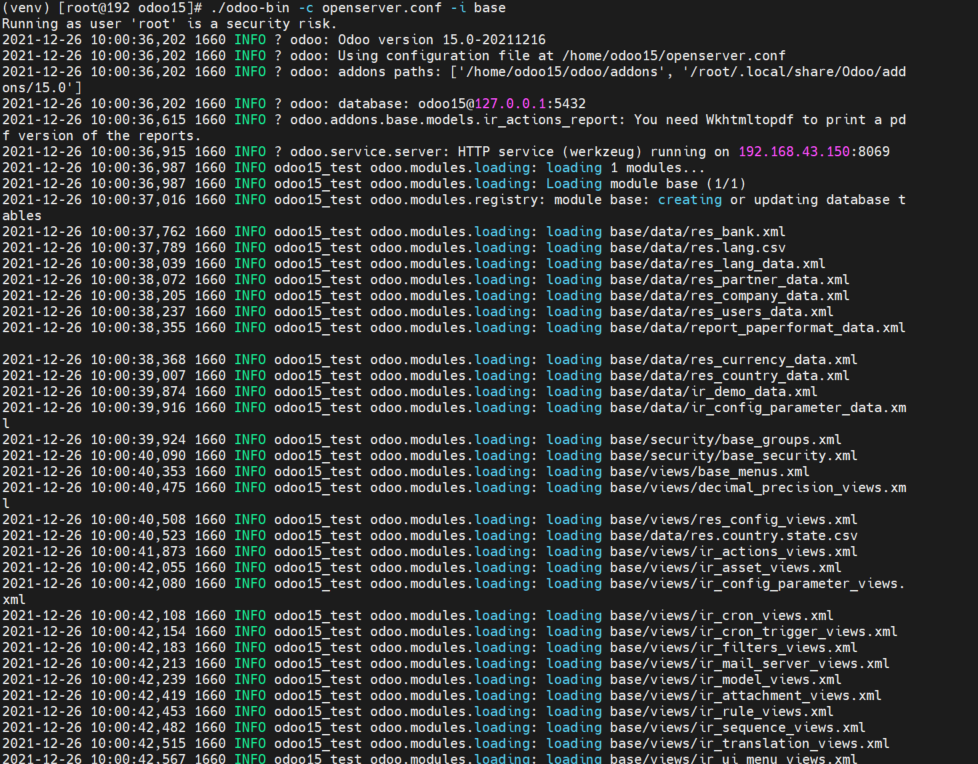Click the file path 'base/data/res_lang_data.xml'
978x764 pixels.
(x=717, y=264)
